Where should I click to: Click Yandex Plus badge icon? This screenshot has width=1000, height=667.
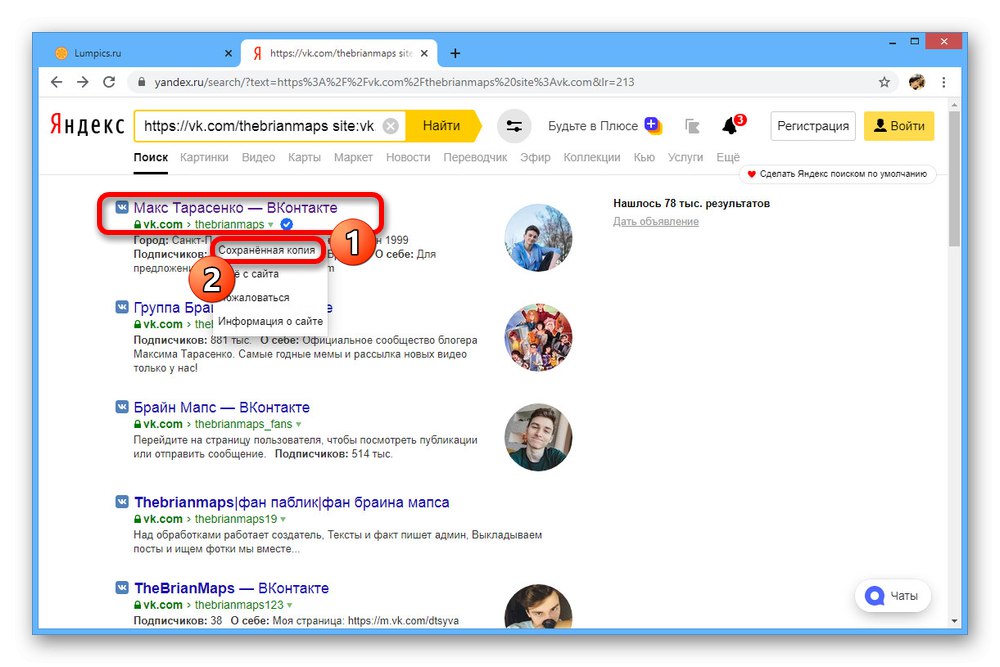[652, 125]
